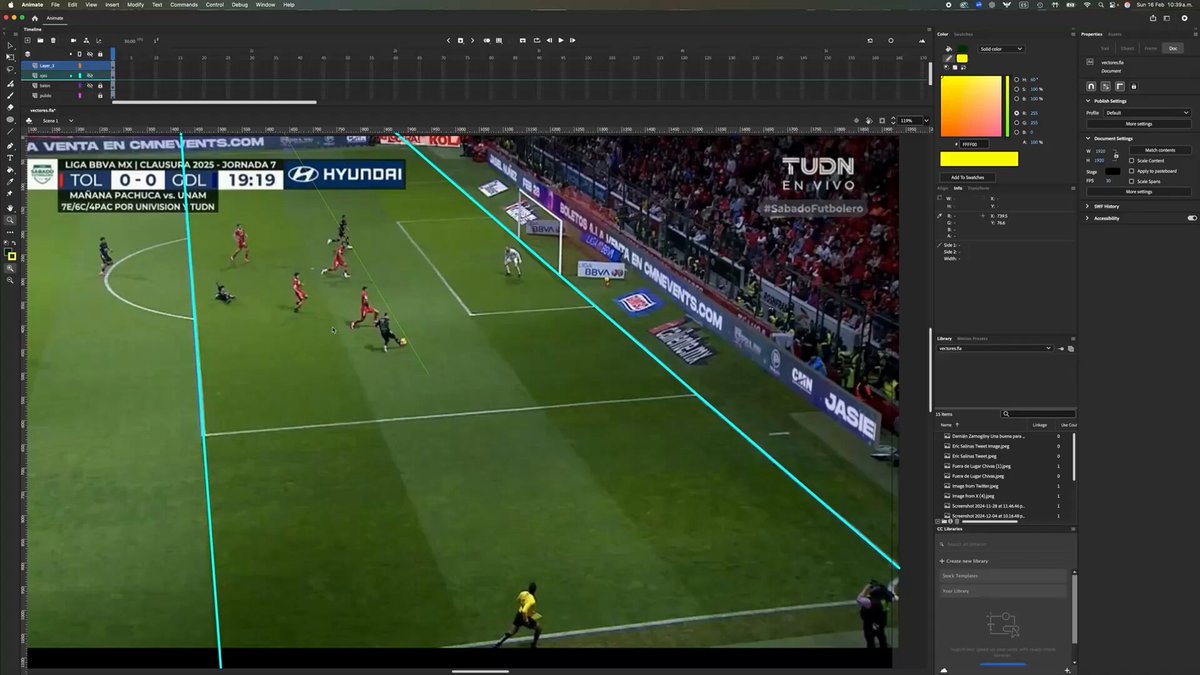This screenshot has height=675, width=1200.
Task: Expand the SWF History section
Action: pos(1087,206)
